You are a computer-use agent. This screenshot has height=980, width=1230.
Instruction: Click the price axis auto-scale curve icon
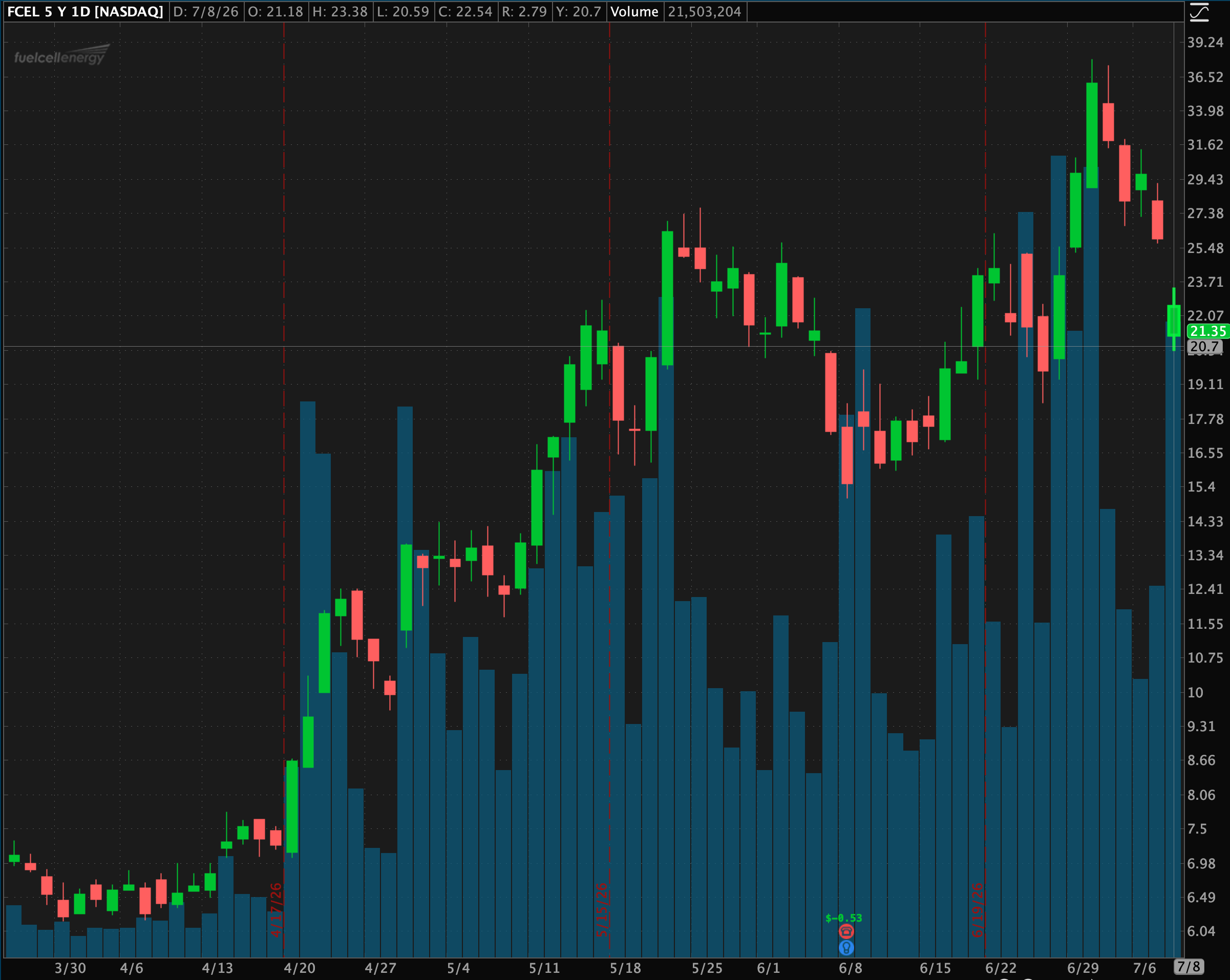[1199, 11]
